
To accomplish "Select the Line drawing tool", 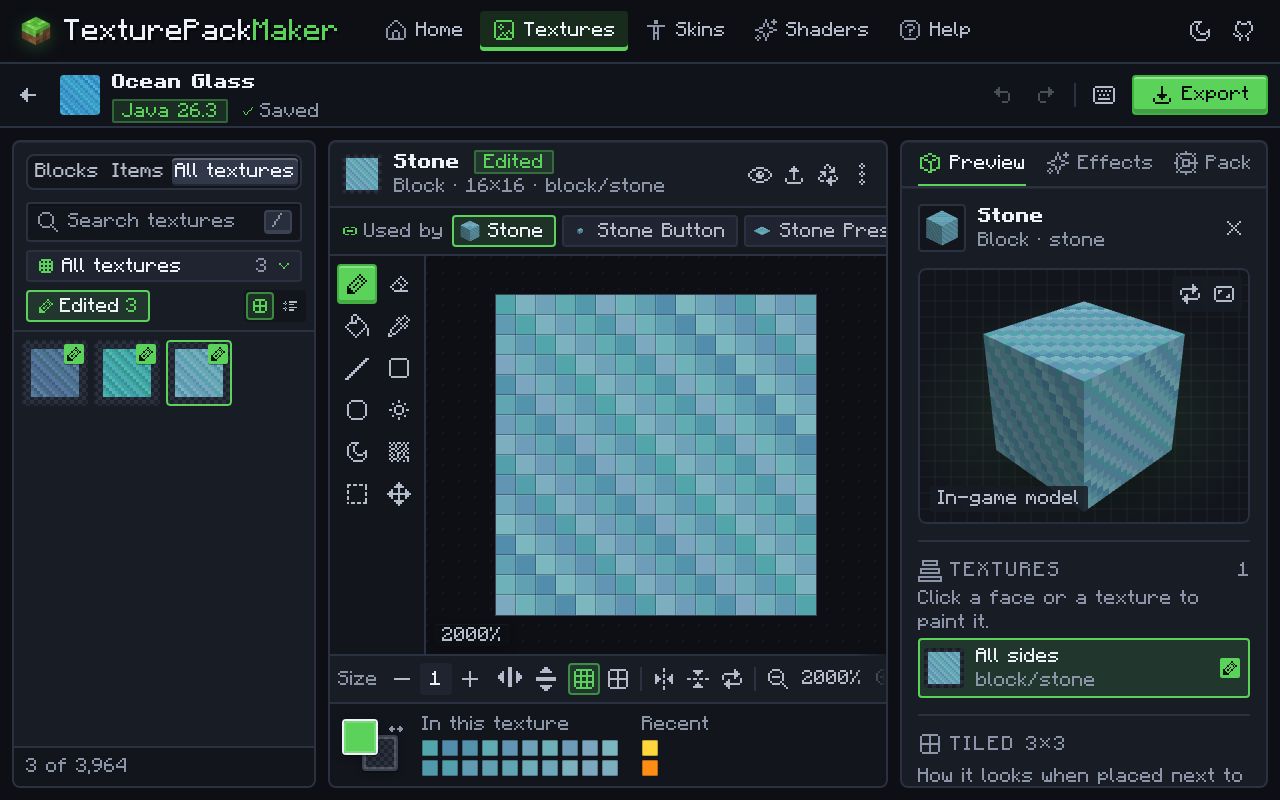I will 357,368.
